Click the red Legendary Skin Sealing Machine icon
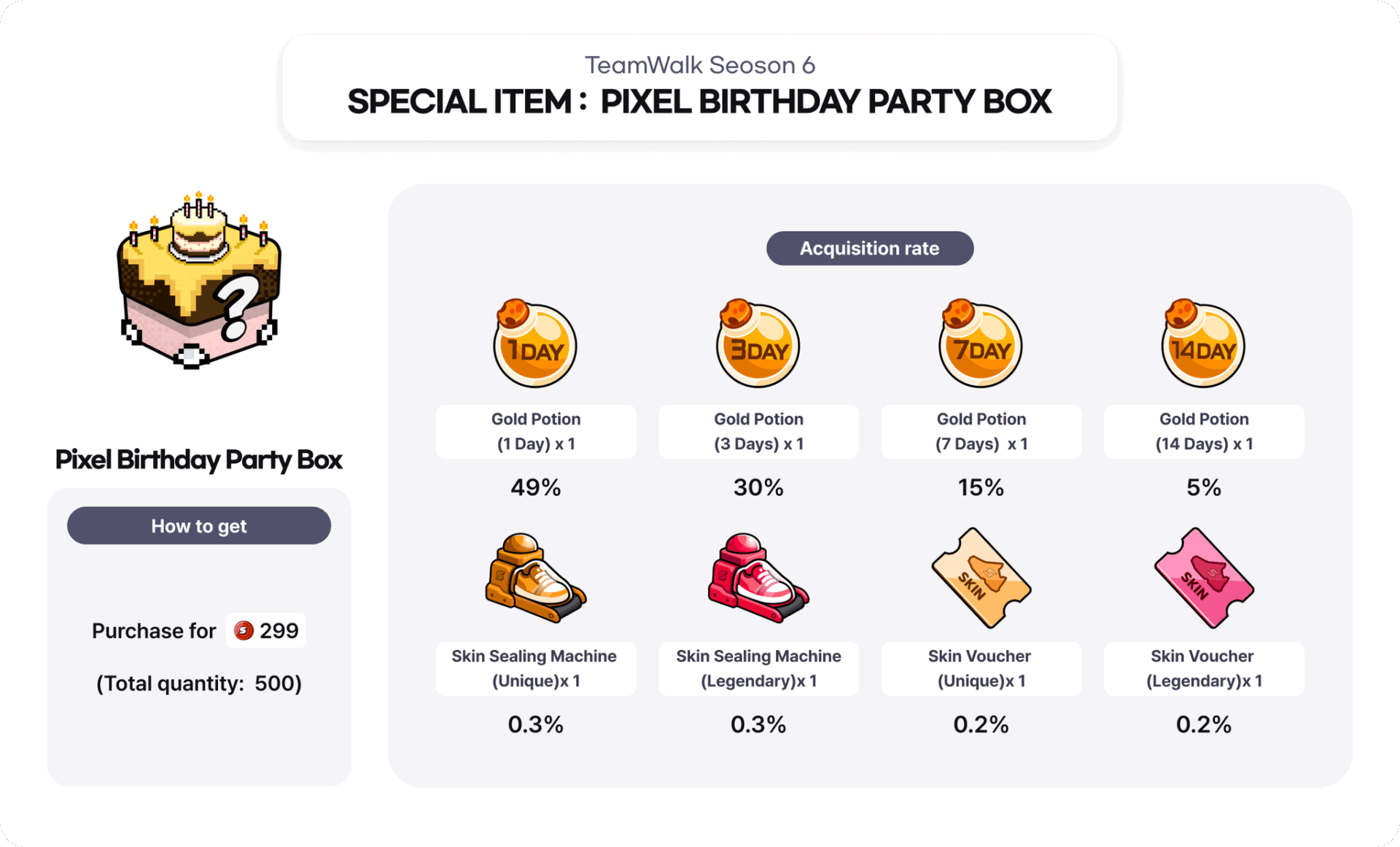1400x847 pixels. pyautogui.click(x=758, y=578)
